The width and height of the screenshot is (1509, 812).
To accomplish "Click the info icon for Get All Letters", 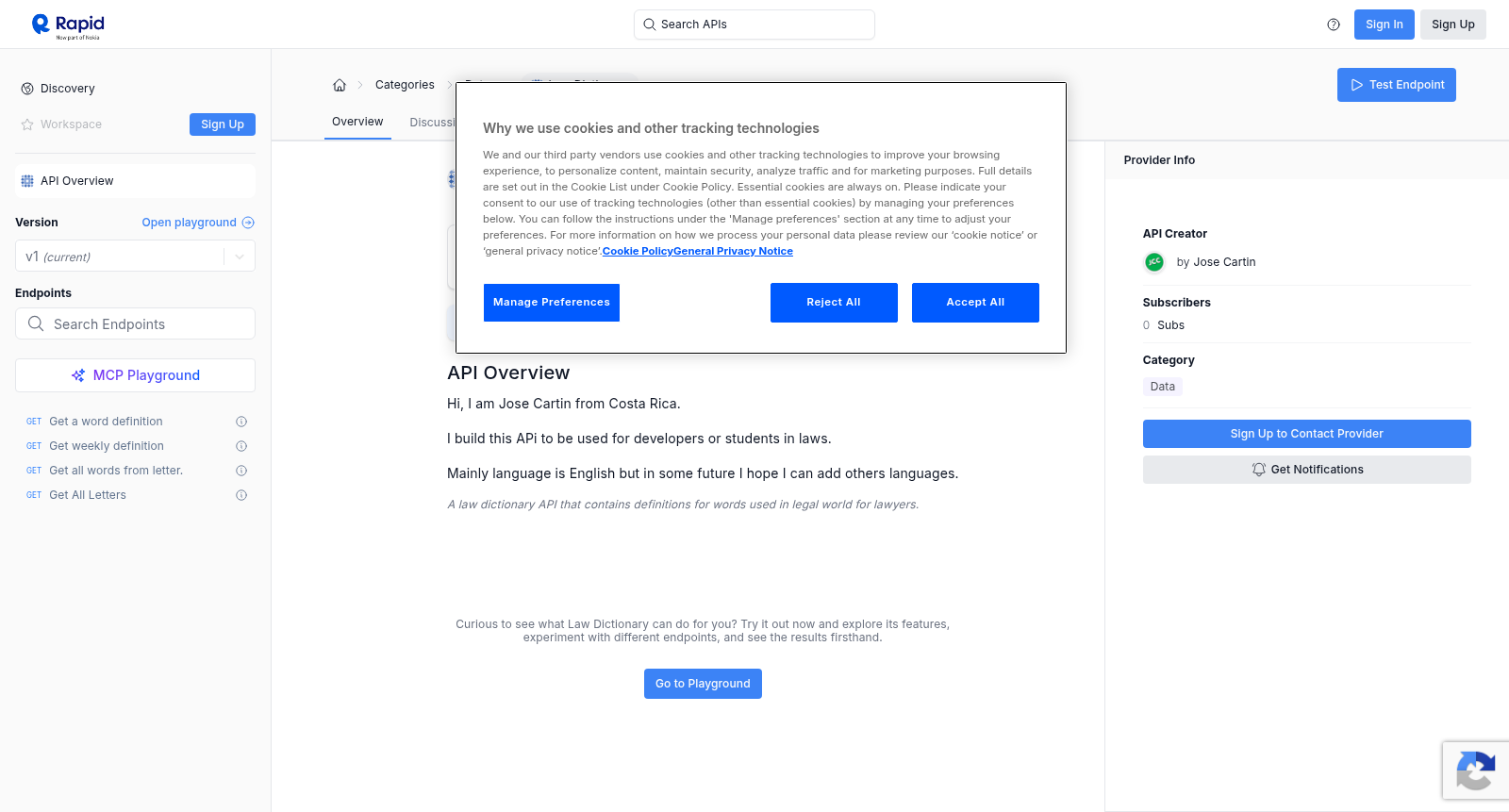I will pyautogui.click(x=241, y=495).
